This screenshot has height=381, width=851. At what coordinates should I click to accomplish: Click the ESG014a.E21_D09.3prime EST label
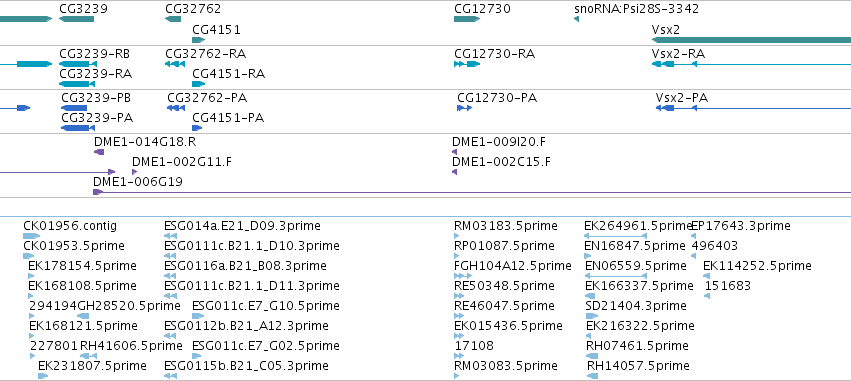tap(242, 226)
